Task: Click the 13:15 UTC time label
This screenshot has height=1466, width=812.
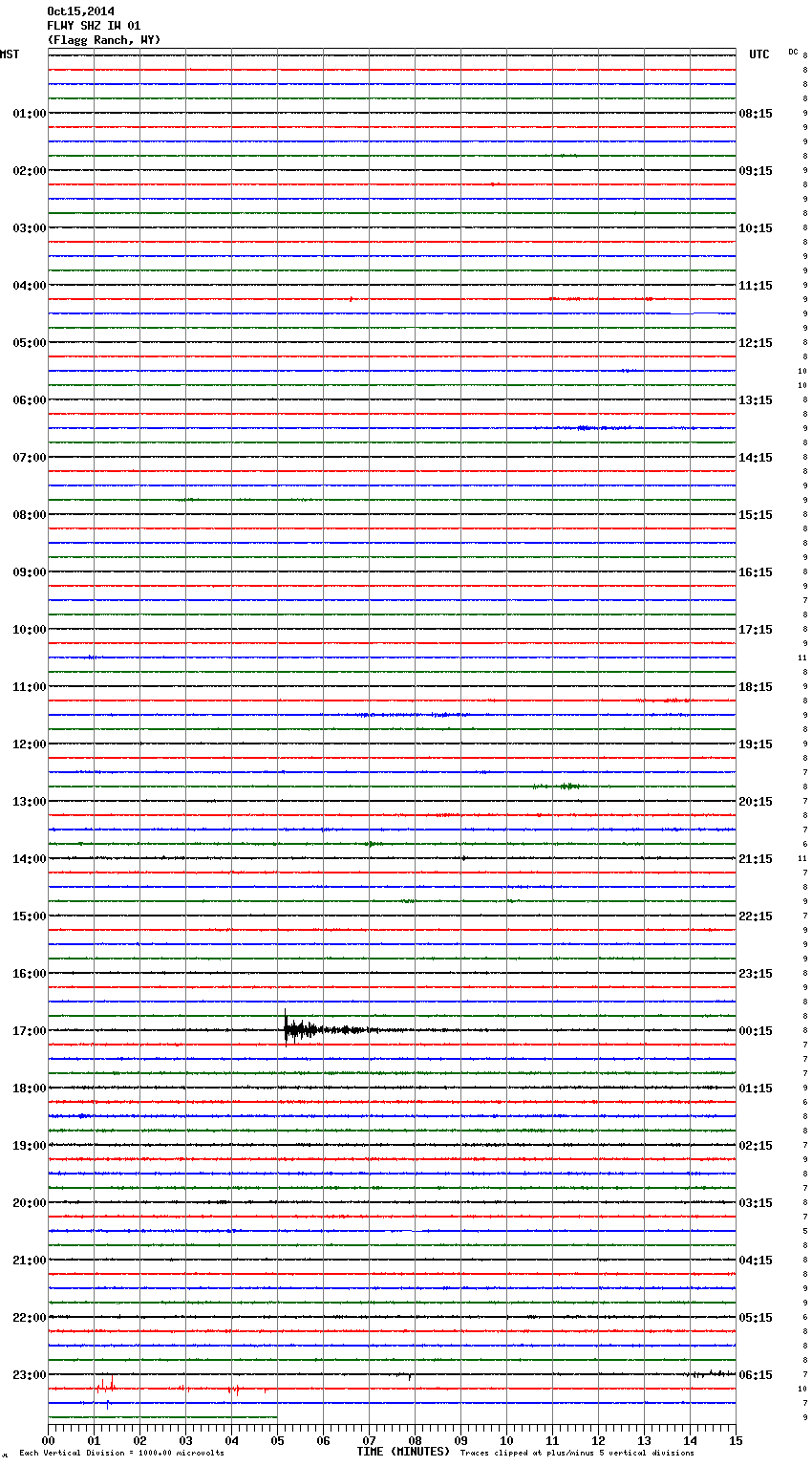Action: [x=756, y=400]
